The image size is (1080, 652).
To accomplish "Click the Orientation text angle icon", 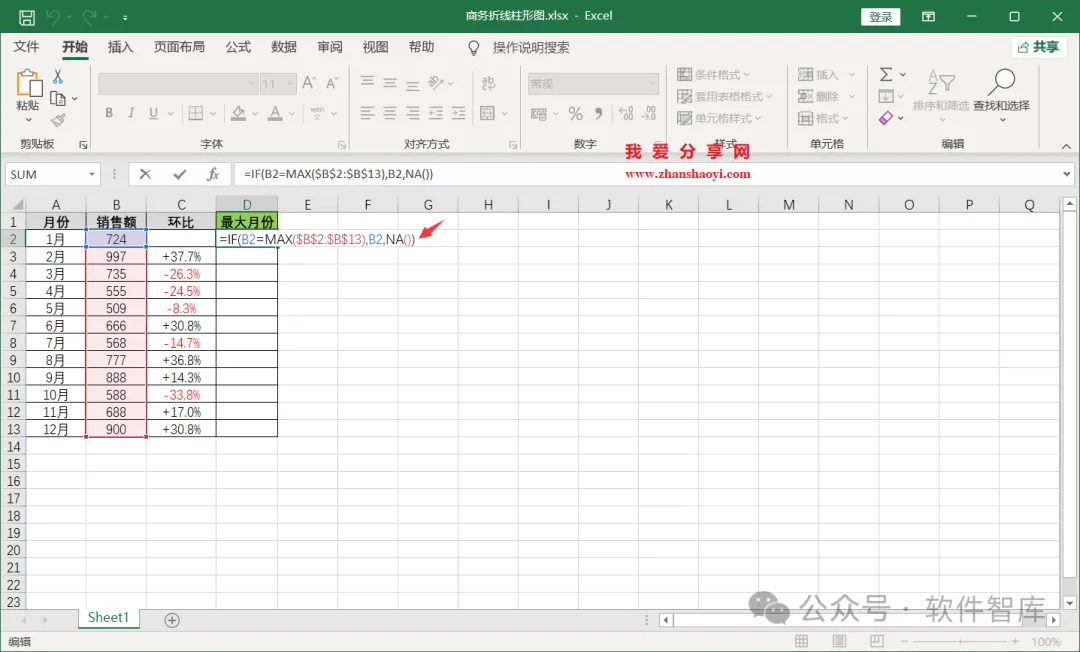I will [x=436, y=83].
